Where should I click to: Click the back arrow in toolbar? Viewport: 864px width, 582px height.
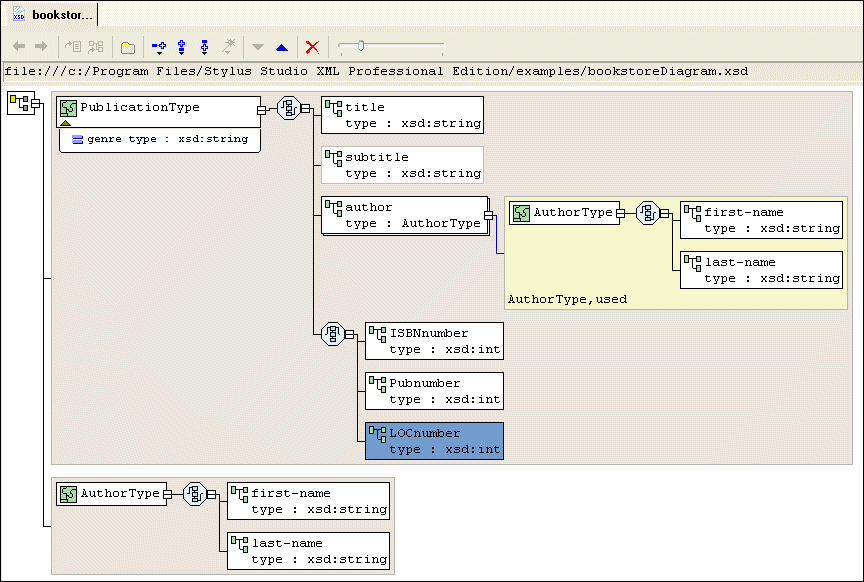coord(19,47)
